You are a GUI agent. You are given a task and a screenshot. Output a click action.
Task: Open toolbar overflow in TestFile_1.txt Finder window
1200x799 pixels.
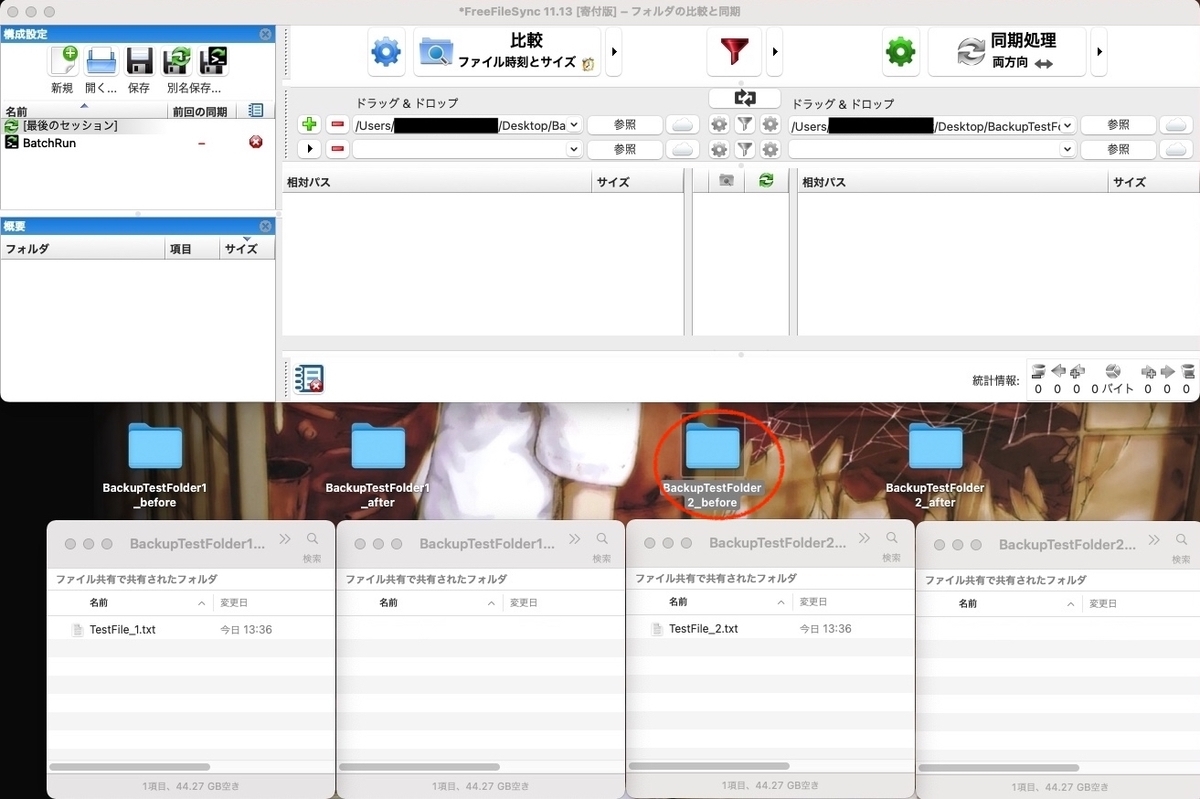pos(285,539)
